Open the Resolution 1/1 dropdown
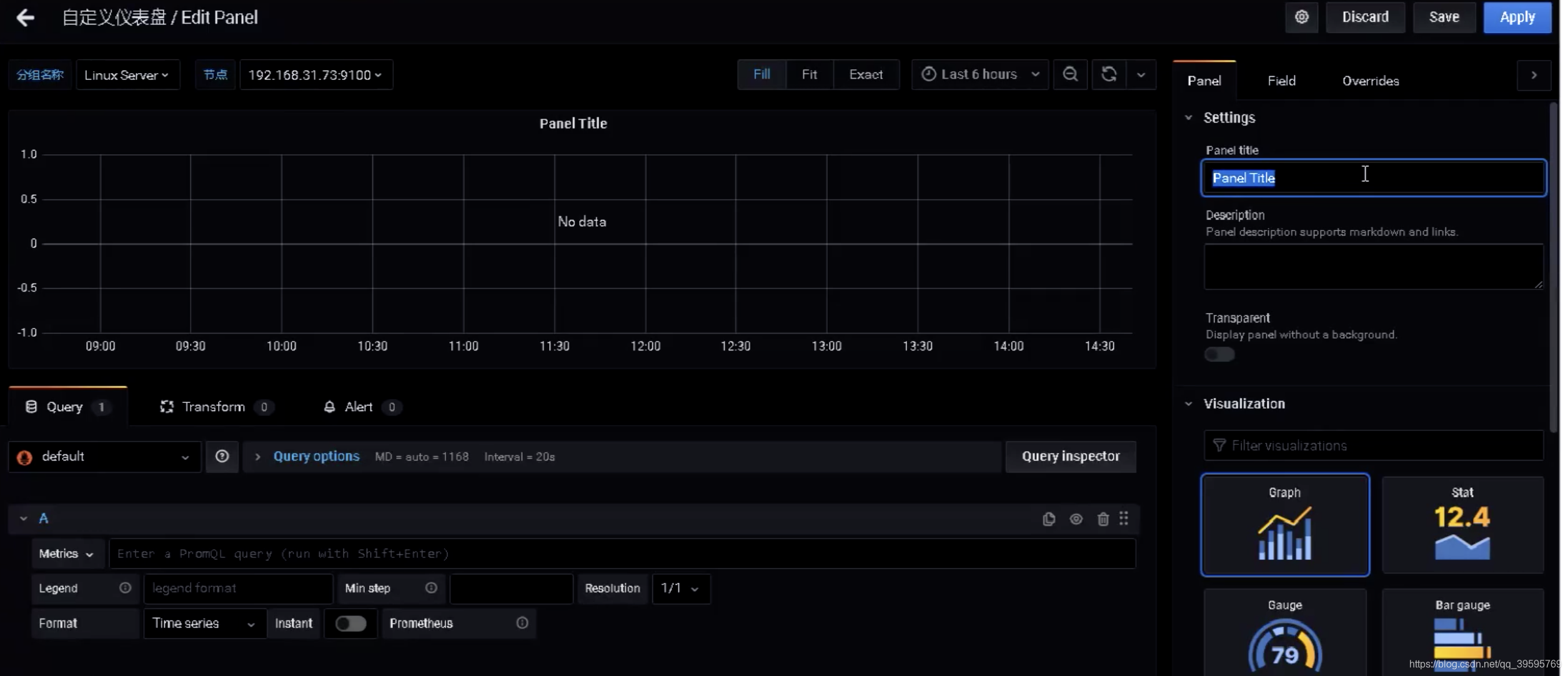1568x676 pixels. (680, 588)
